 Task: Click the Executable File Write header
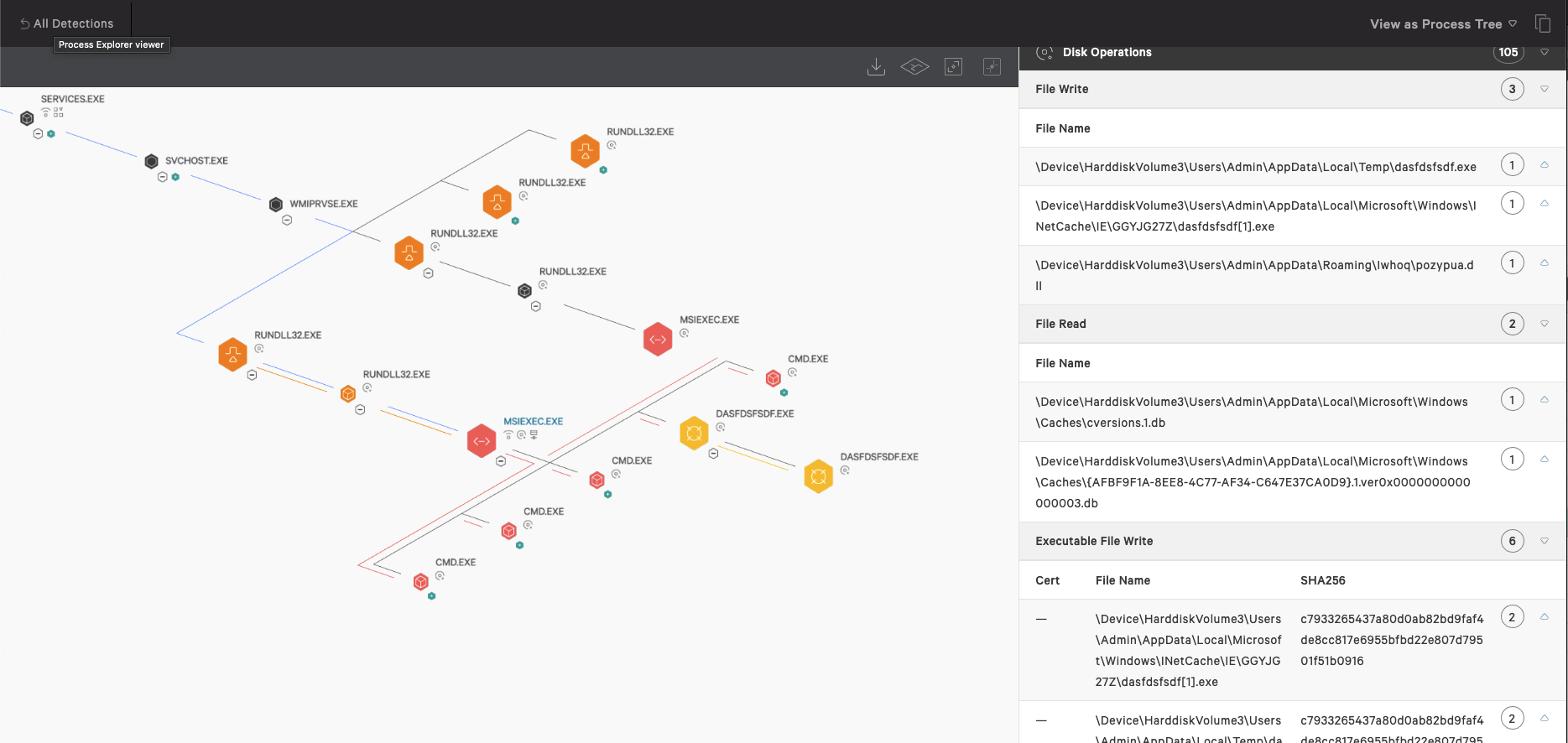click(1292, 541)
